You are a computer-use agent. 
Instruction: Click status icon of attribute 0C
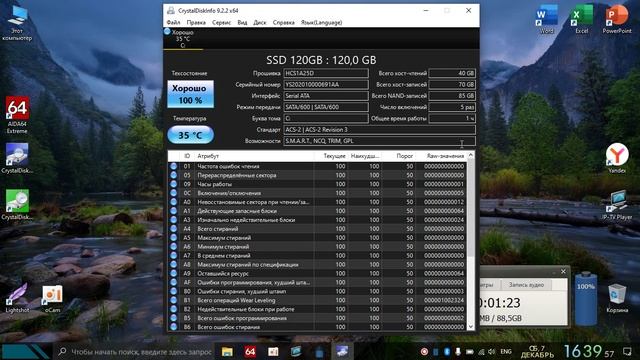point(173,193)
